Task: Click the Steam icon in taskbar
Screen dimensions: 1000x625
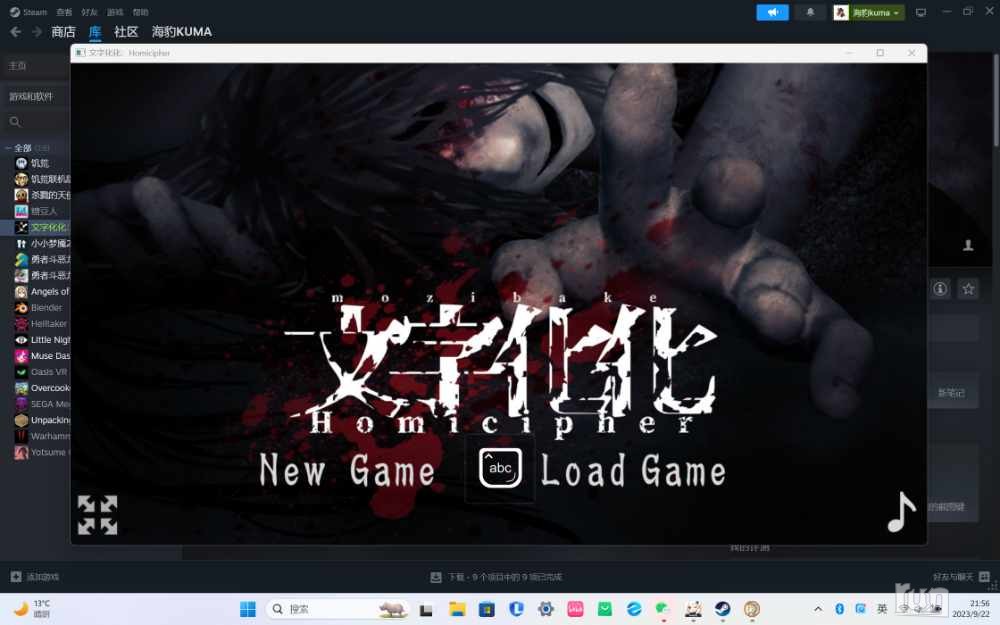Action: coord(723,609)
